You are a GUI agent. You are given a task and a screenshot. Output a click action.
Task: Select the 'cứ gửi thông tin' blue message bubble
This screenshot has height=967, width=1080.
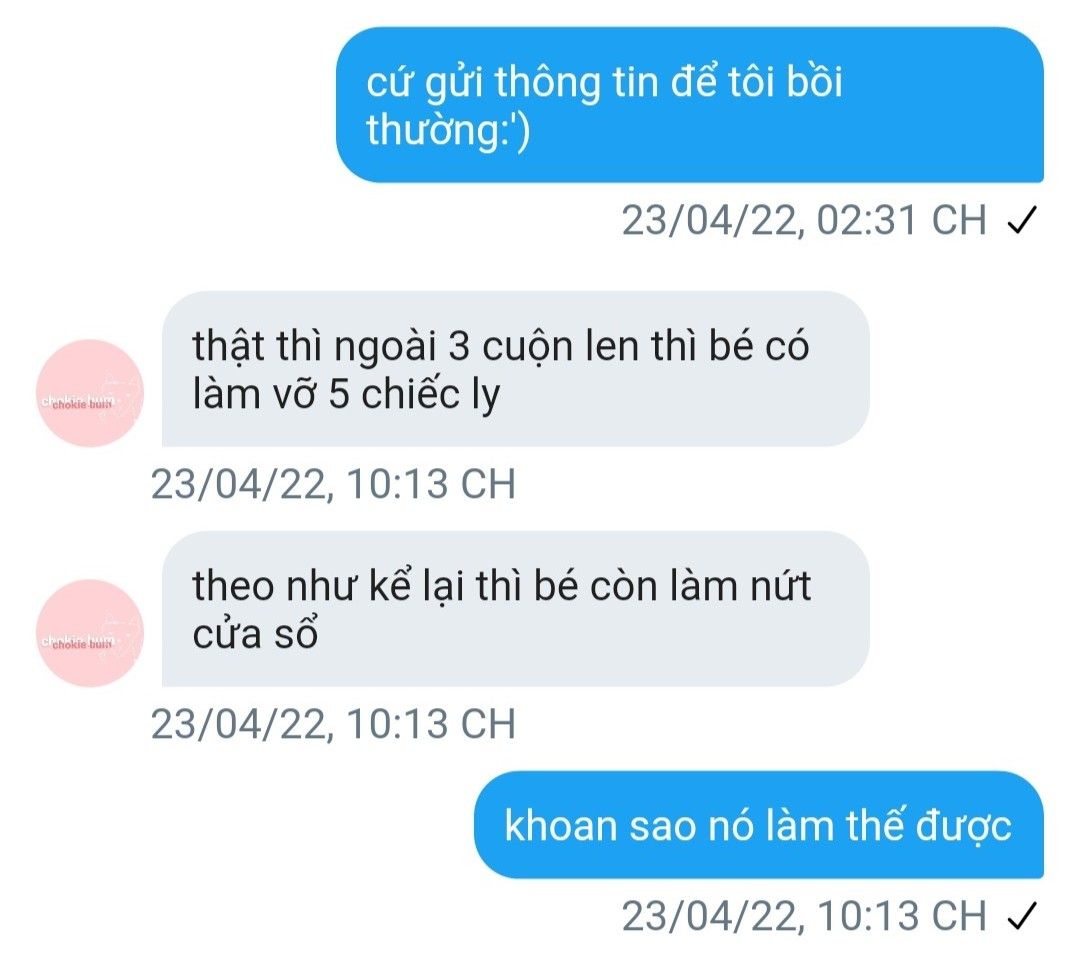coord(689,105)
